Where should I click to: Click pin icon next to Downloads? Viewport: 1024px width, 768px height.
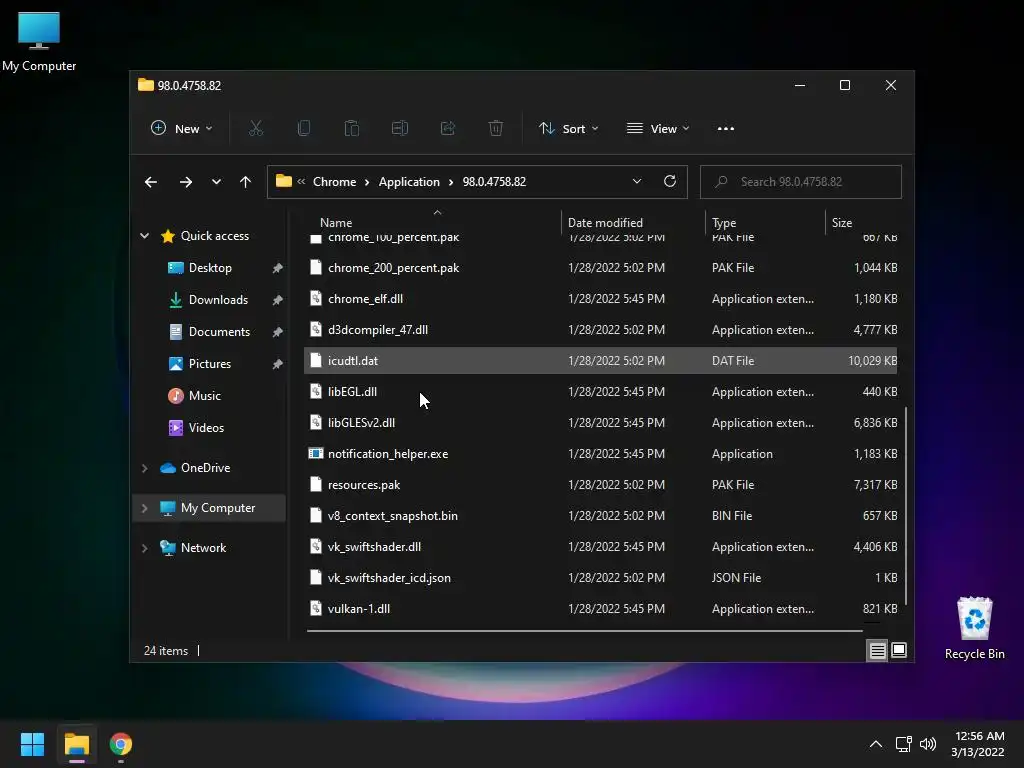pos(278,300)
